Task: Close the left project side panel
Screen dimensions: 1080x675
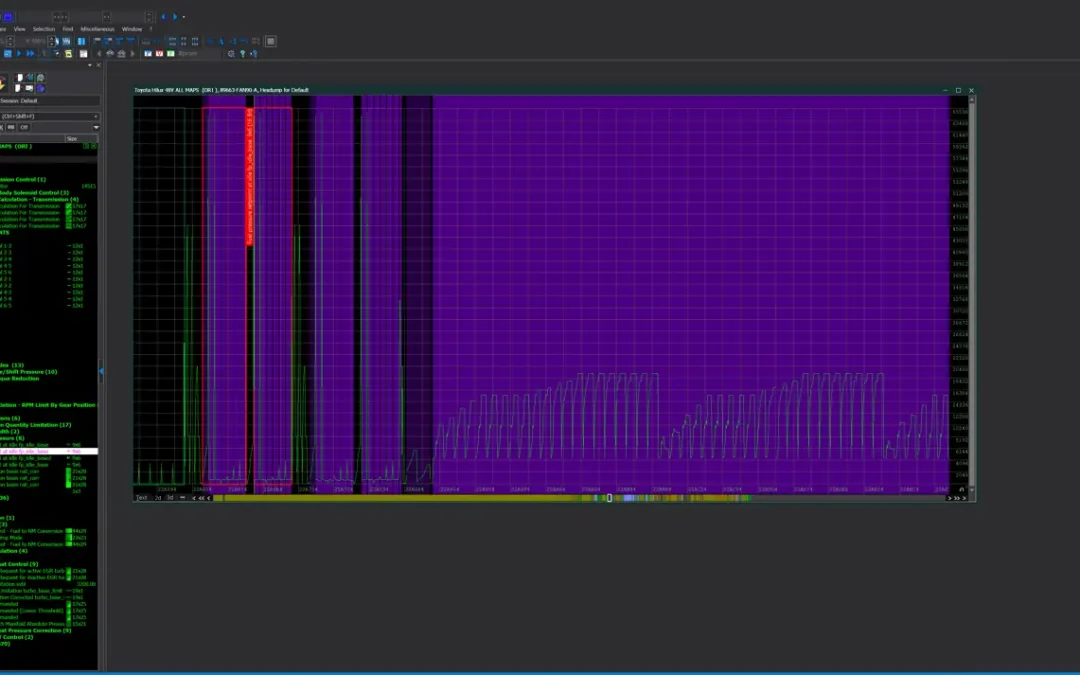Action: click(x=98, y=65)
